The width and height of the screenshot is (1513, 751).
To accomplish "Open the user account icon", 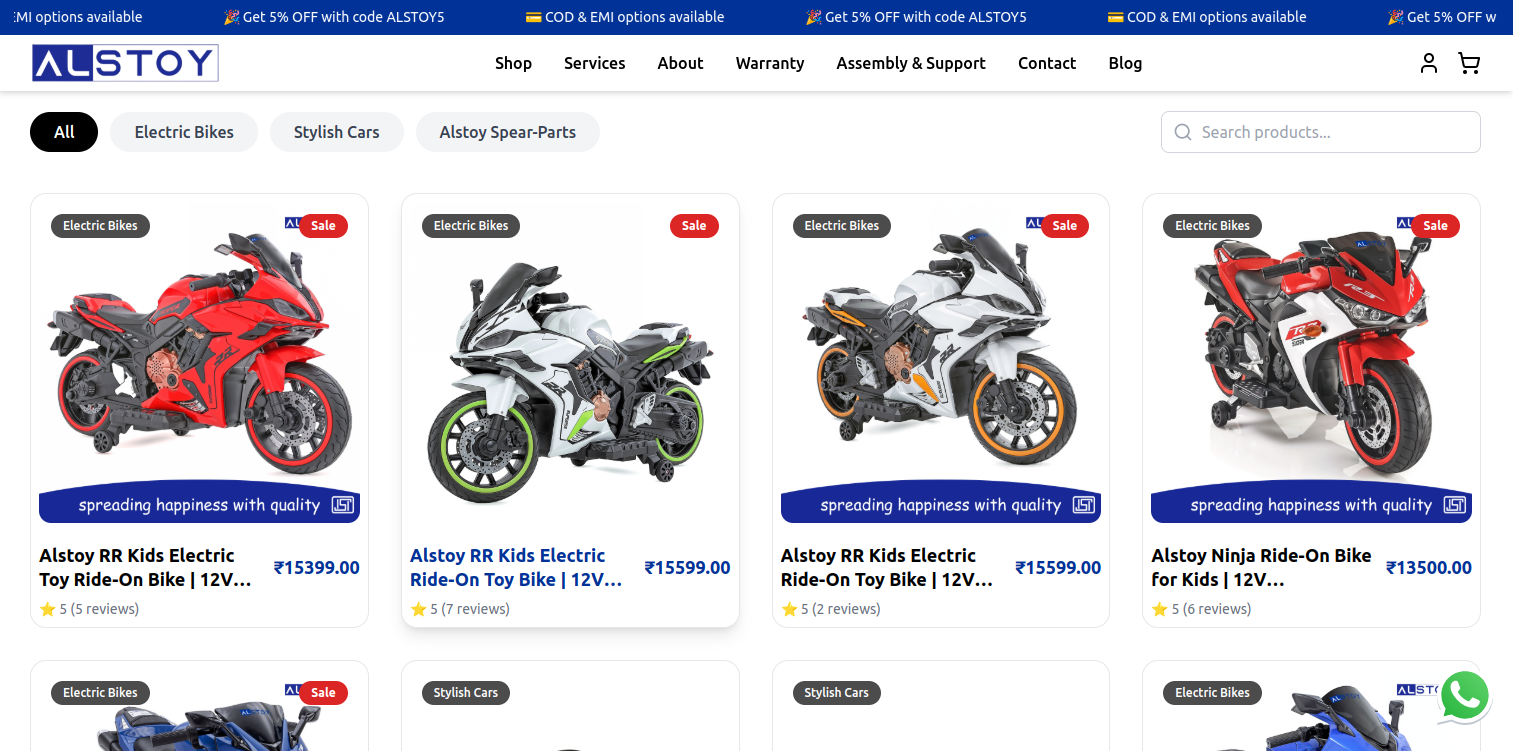I will pyautogui.click(x=1429, y=63).
